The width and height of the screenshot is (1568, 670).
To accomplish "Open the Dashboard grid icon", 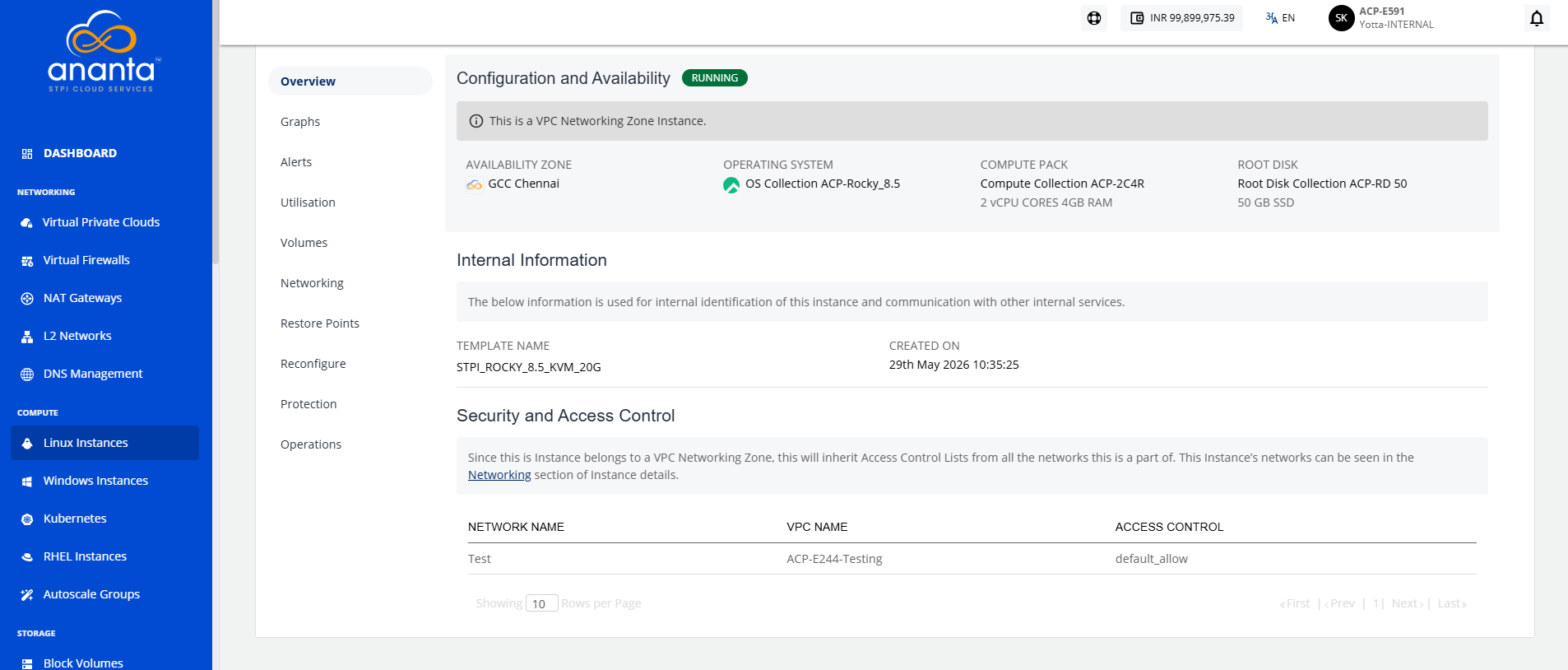I will tap(27, 154).
